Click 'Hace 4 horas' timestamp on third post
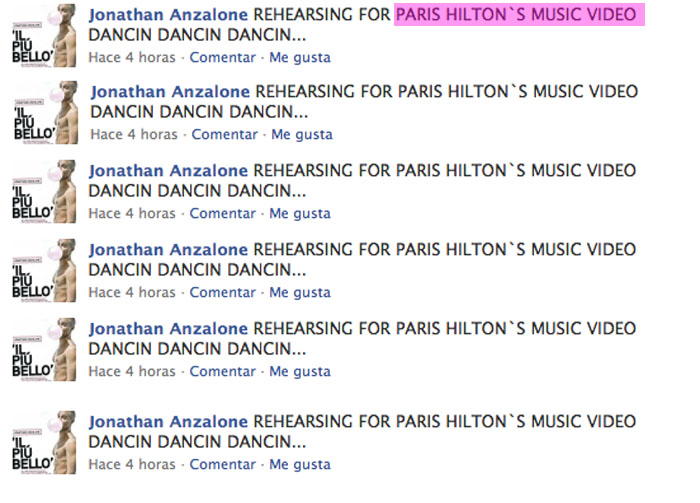Screen dimensions: 700x503 [x=132, y=213]
